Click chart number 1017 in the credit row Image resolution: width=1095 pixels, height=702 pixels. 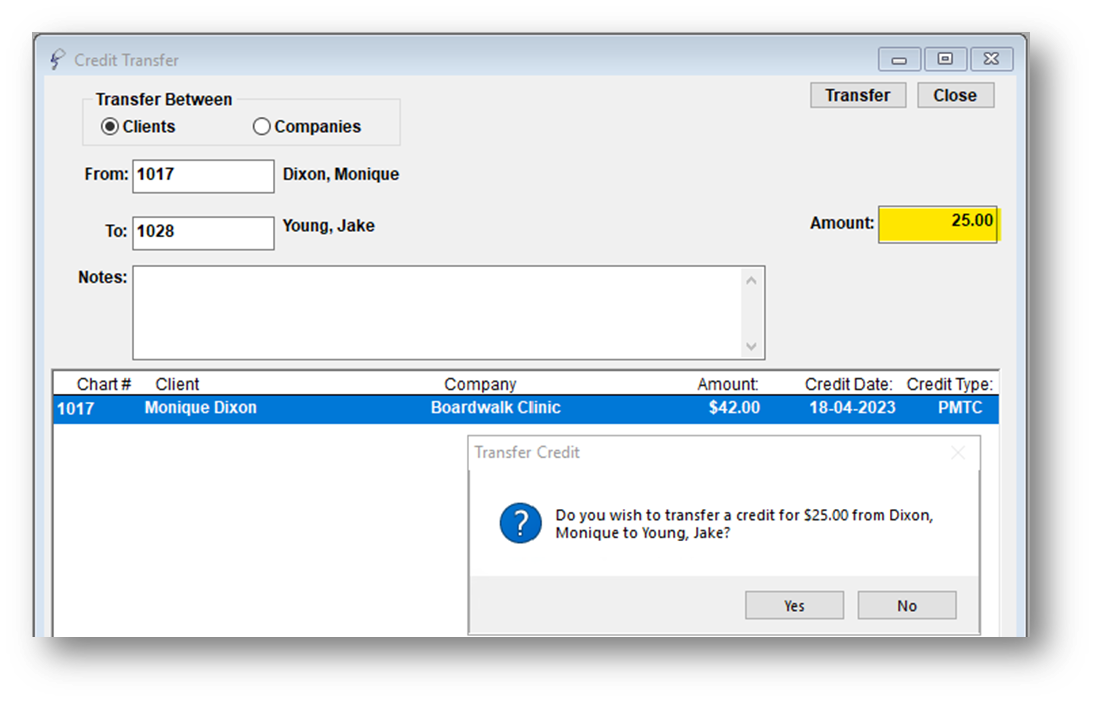(x=75, y=409)
